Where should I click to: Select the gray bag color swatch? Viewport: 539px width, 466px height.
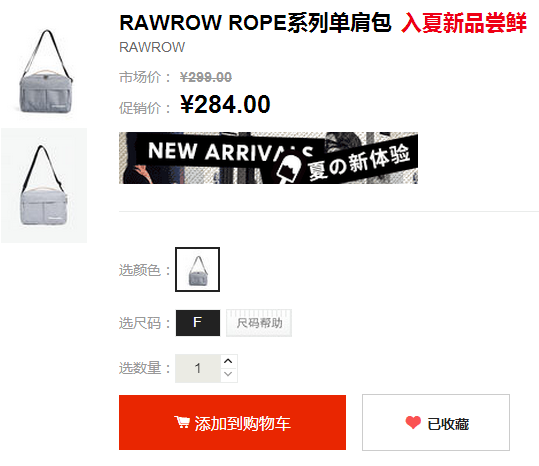[x=197, y=269]
